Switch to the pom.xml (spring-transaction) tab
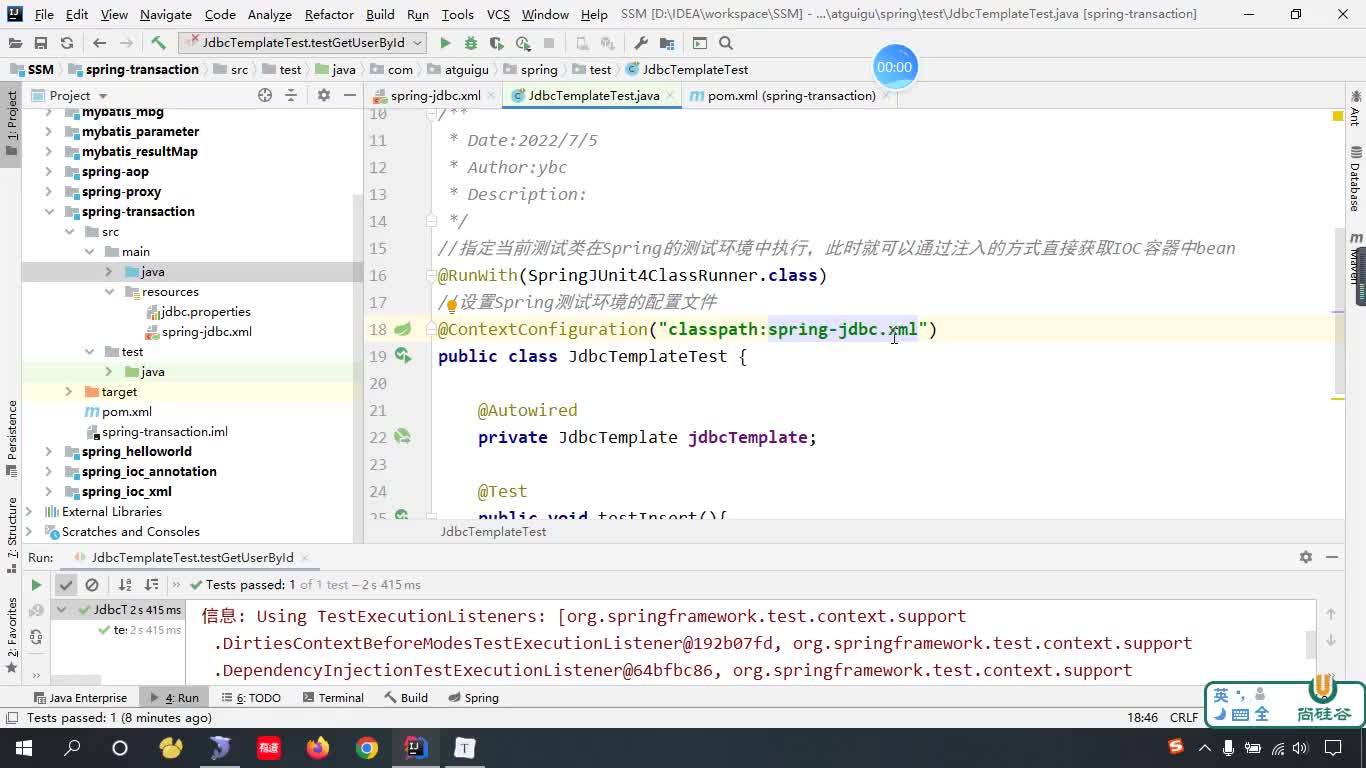 pos(790,96)
